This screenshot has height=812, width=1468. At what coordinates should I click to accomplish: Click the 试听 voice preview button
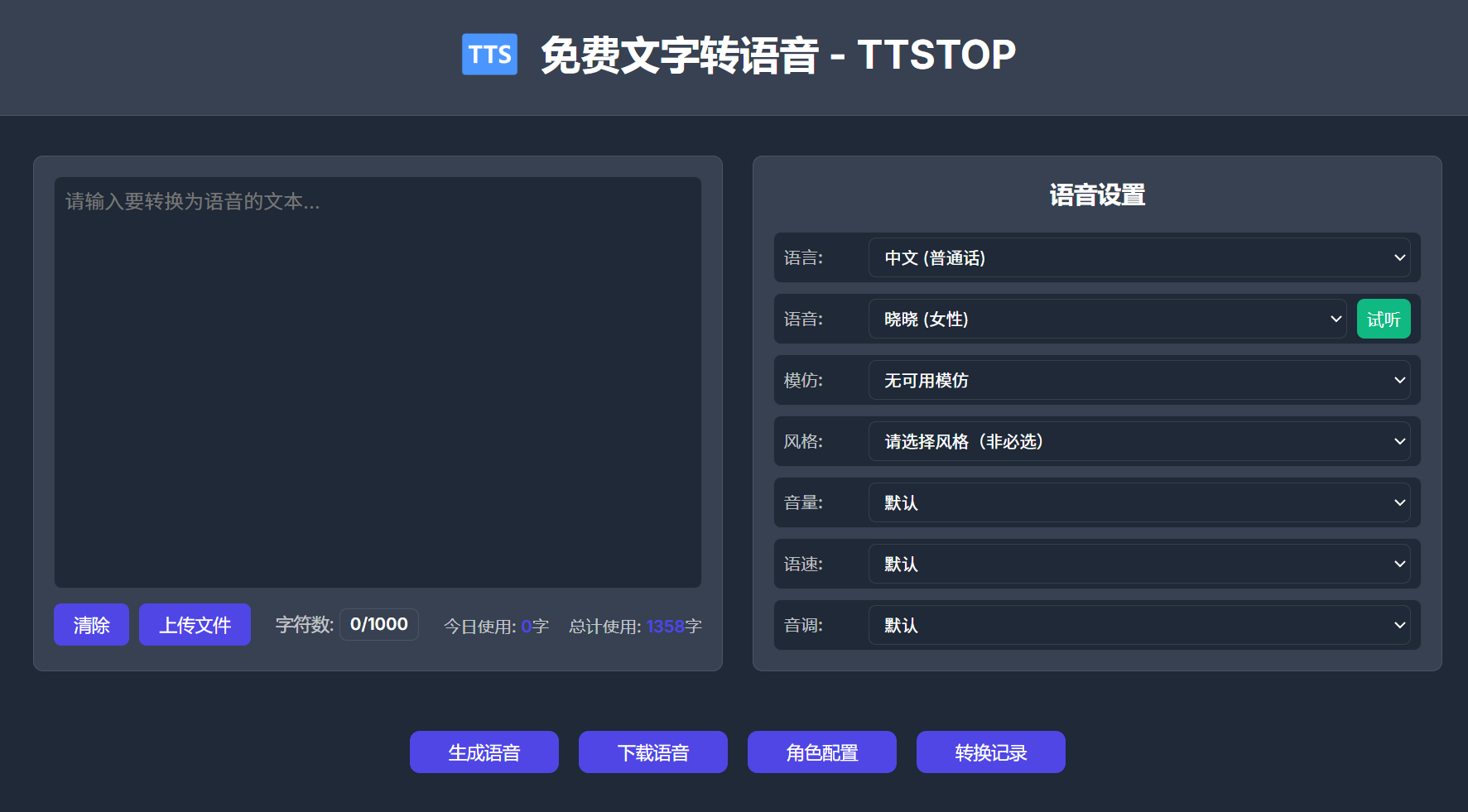[1383, 319]
